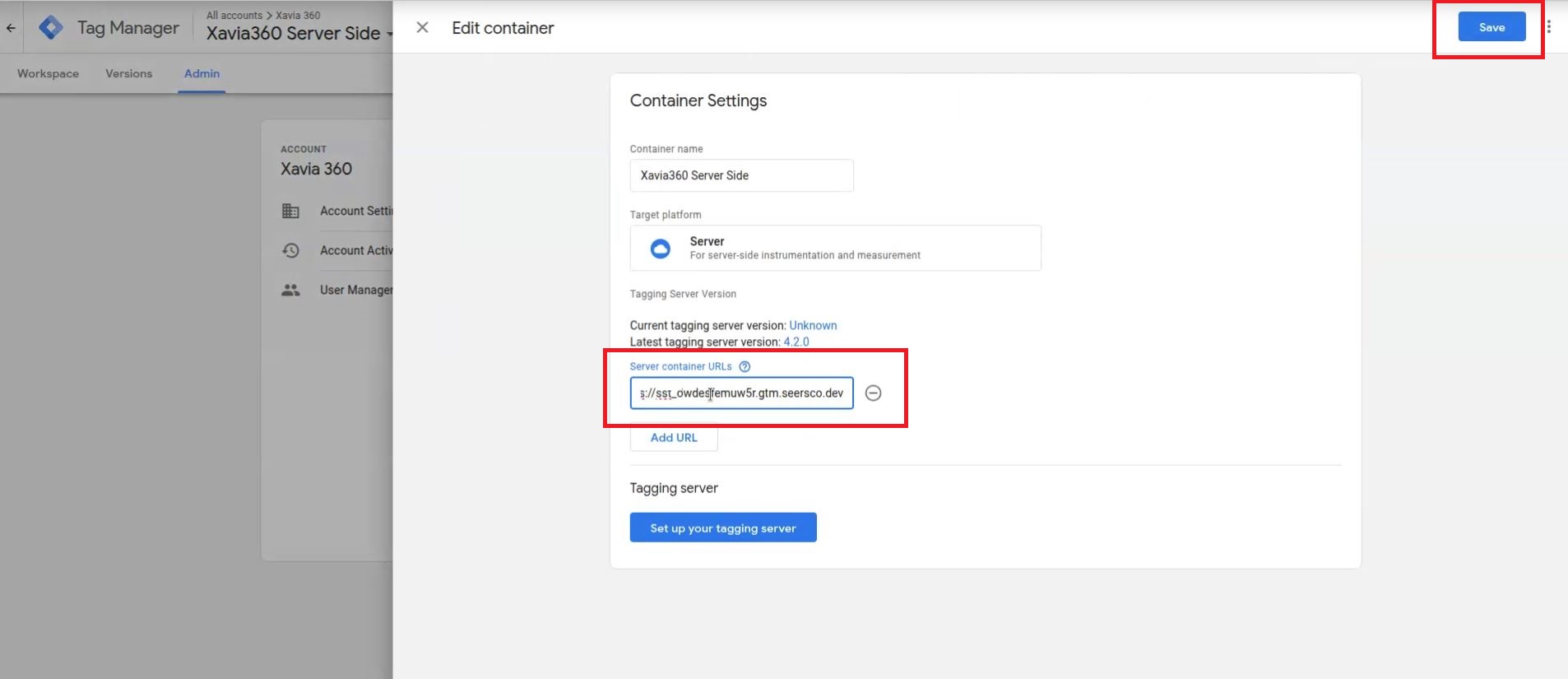Close the Edit container panel
Image resolution: width=1568 pixels, height=679 pixels.
[422, 27]
